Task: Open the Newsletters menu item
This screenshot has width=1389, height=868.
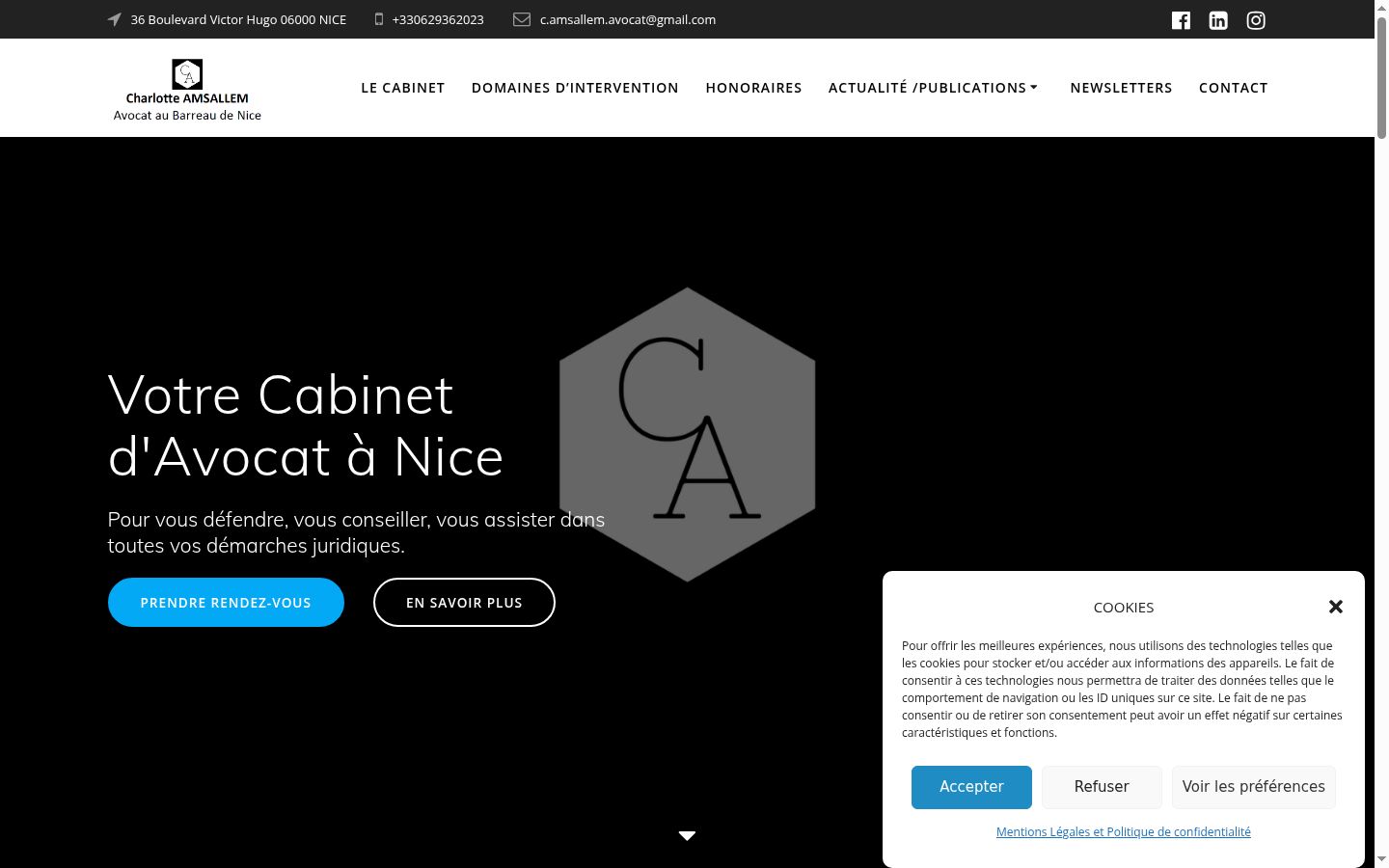Action: 1121,88
